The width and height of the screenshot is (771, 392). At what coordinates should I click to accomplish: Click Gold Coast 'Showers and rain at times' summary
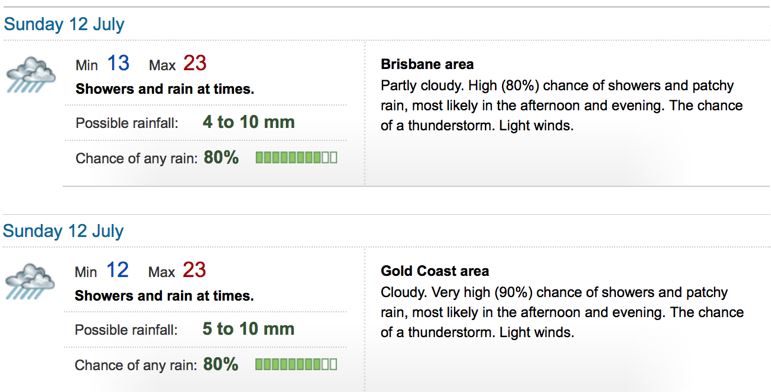click(x=164, y=296)
